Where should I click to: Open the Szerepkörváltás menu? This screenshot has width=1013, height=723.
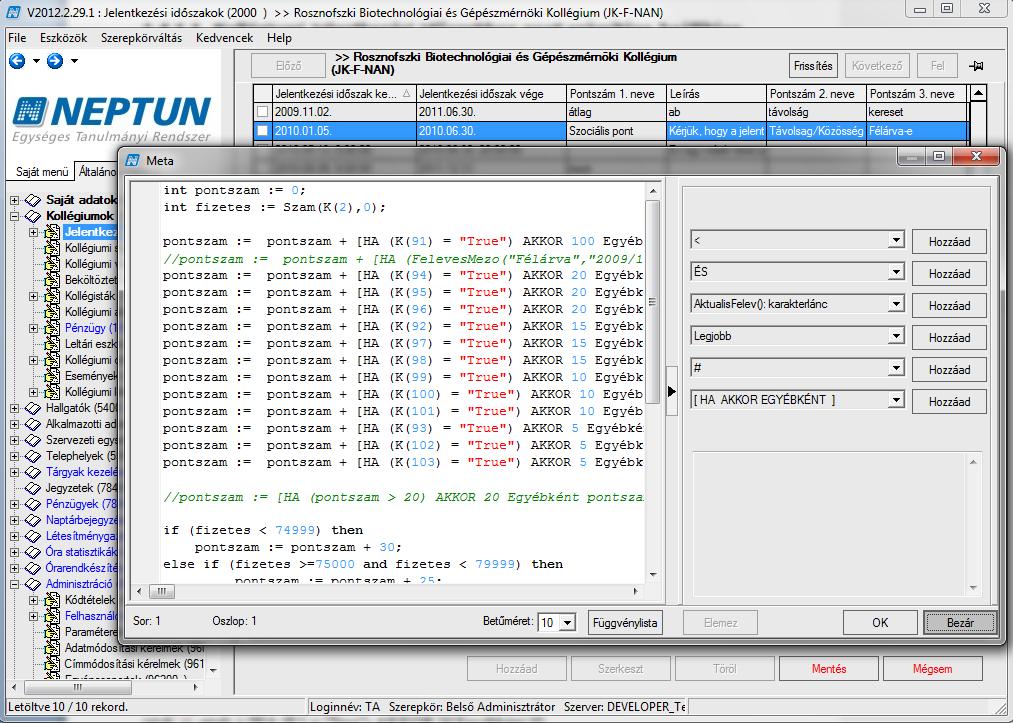point(141,38)
